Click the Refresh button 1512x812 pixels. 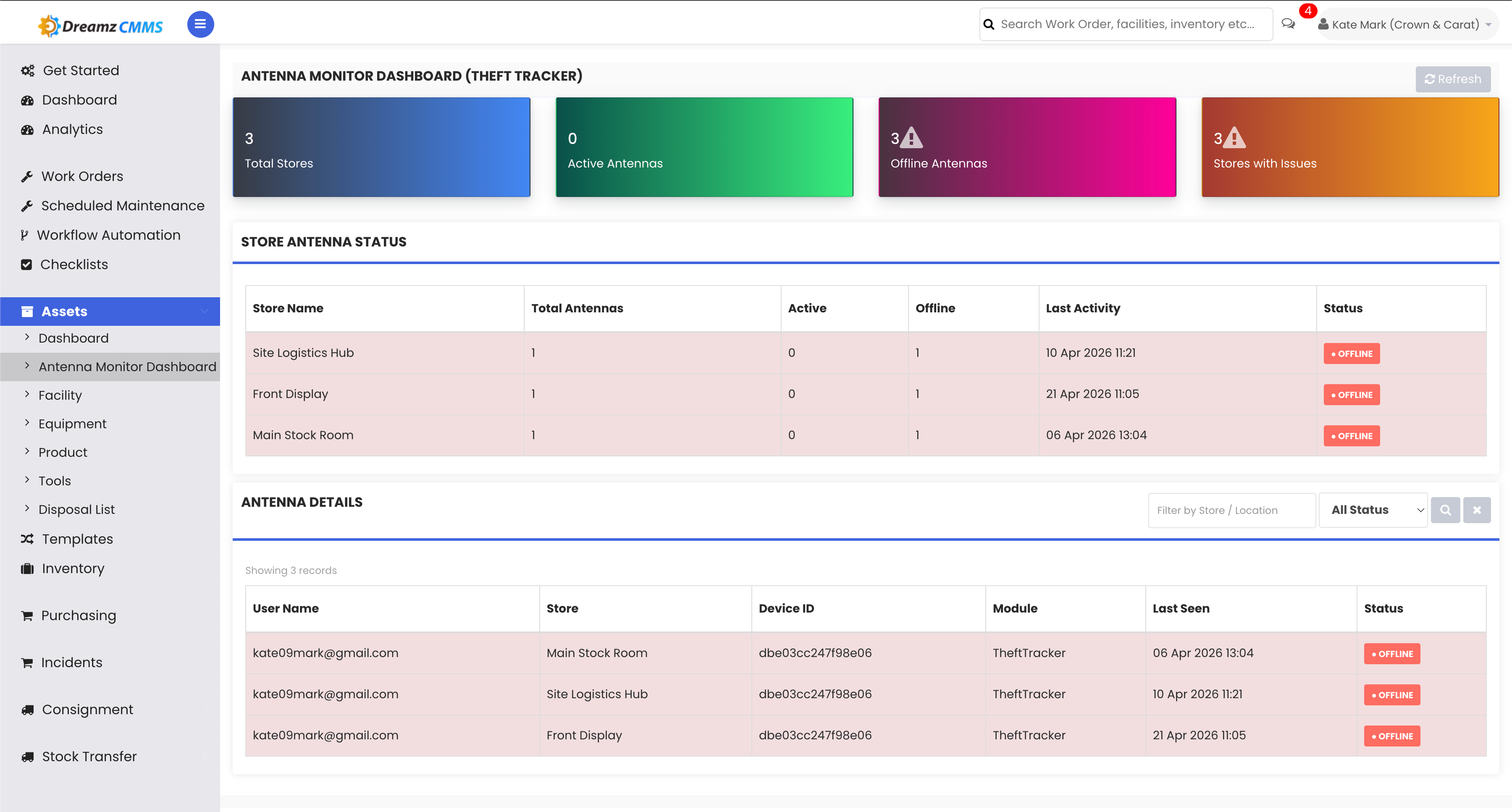1453,79
